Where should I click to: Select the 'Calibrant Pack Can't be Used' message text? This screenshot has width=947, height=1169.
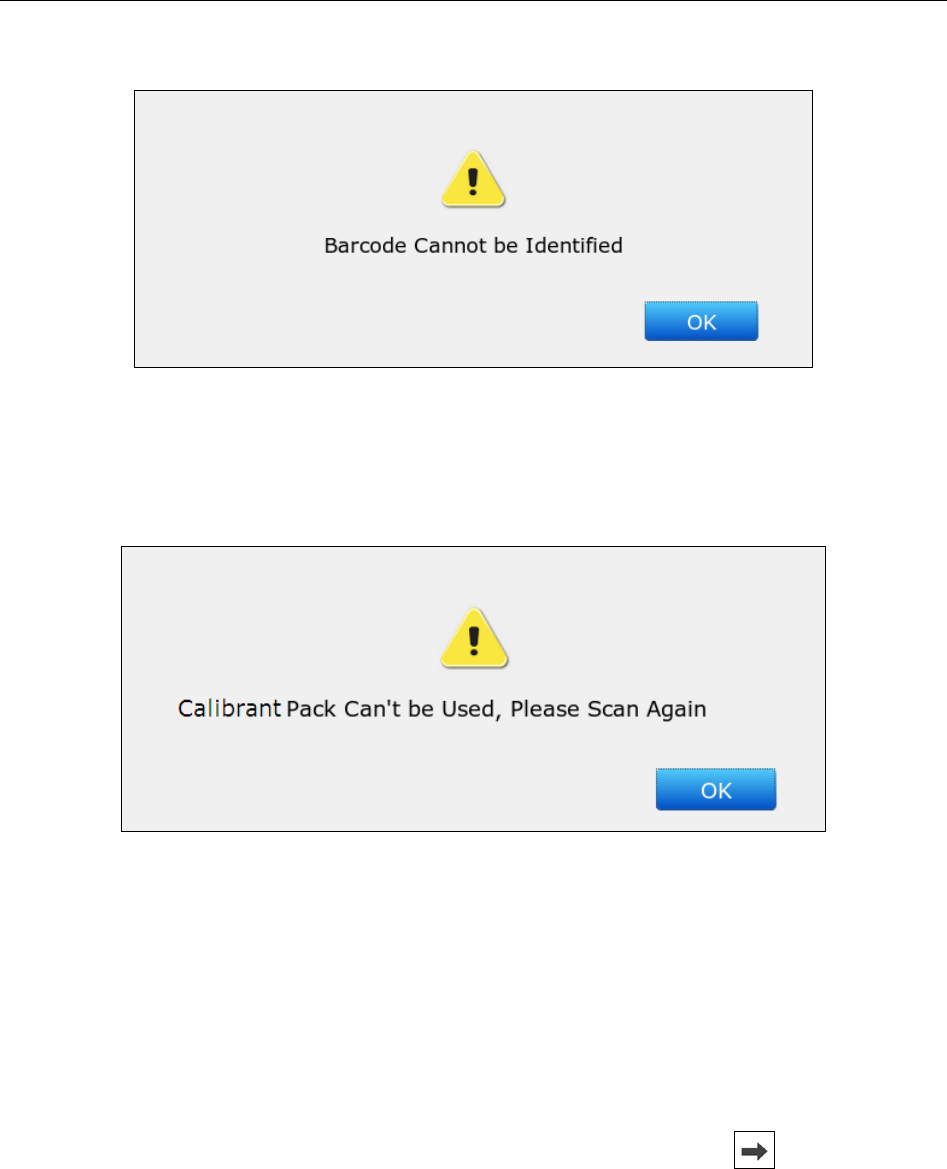336,708
